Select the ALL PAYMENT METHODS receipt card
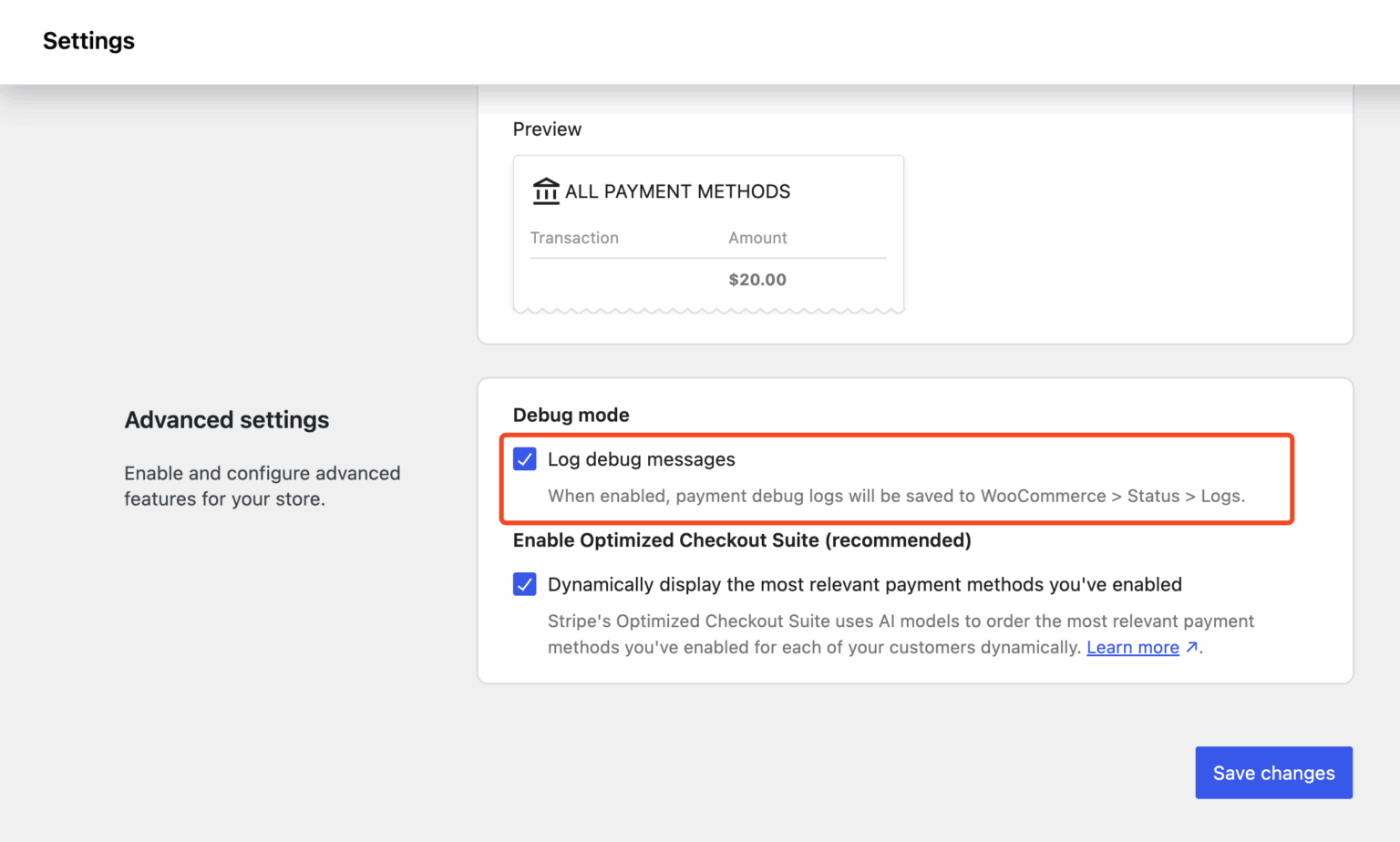This screenshot has width=1400, height=842. click(x=708, y=233)
